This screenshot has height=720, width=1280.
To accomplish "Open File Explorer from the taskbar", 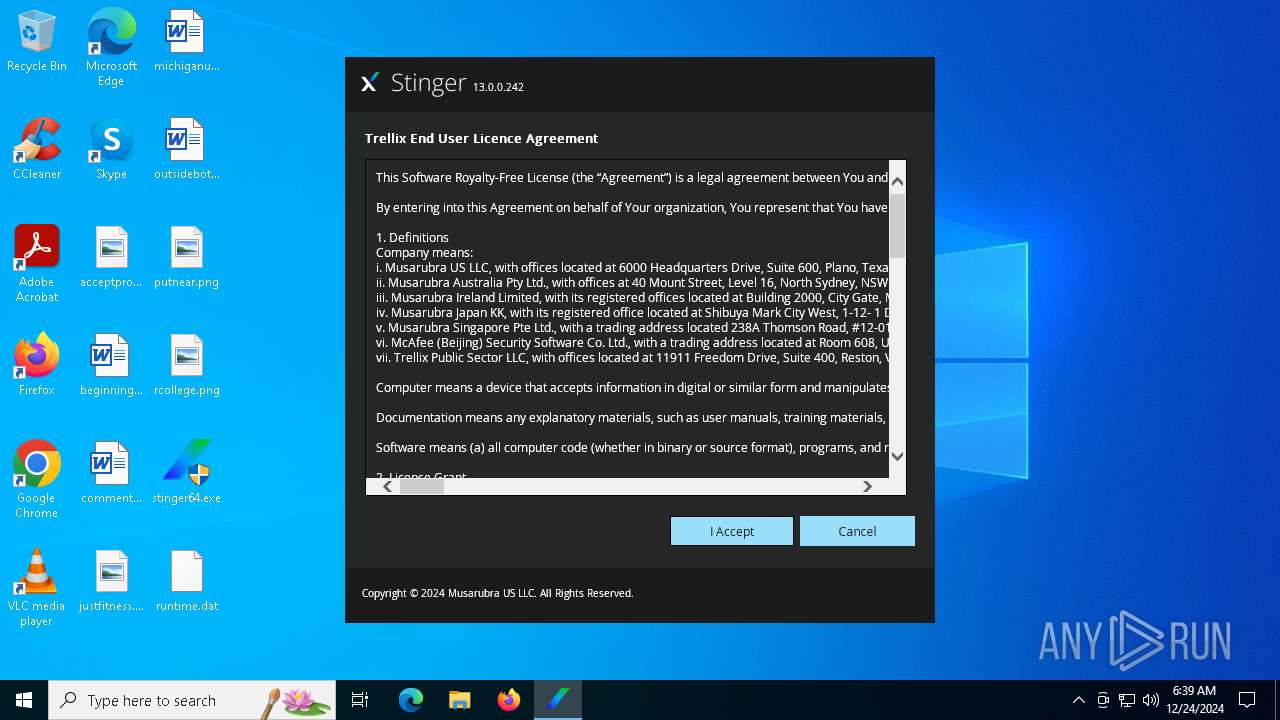I will [x=460, y=700].
